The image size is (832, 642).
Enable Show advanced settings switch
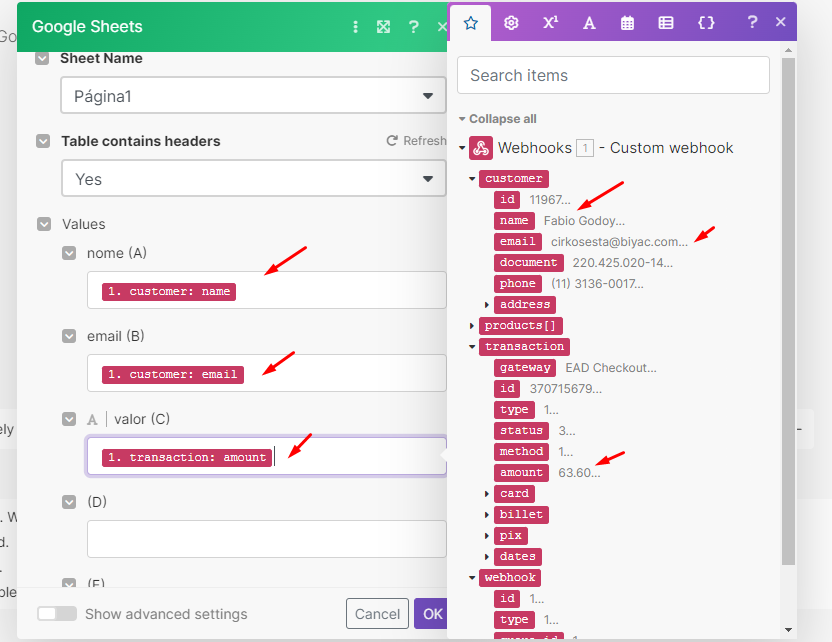click(57, 613)
